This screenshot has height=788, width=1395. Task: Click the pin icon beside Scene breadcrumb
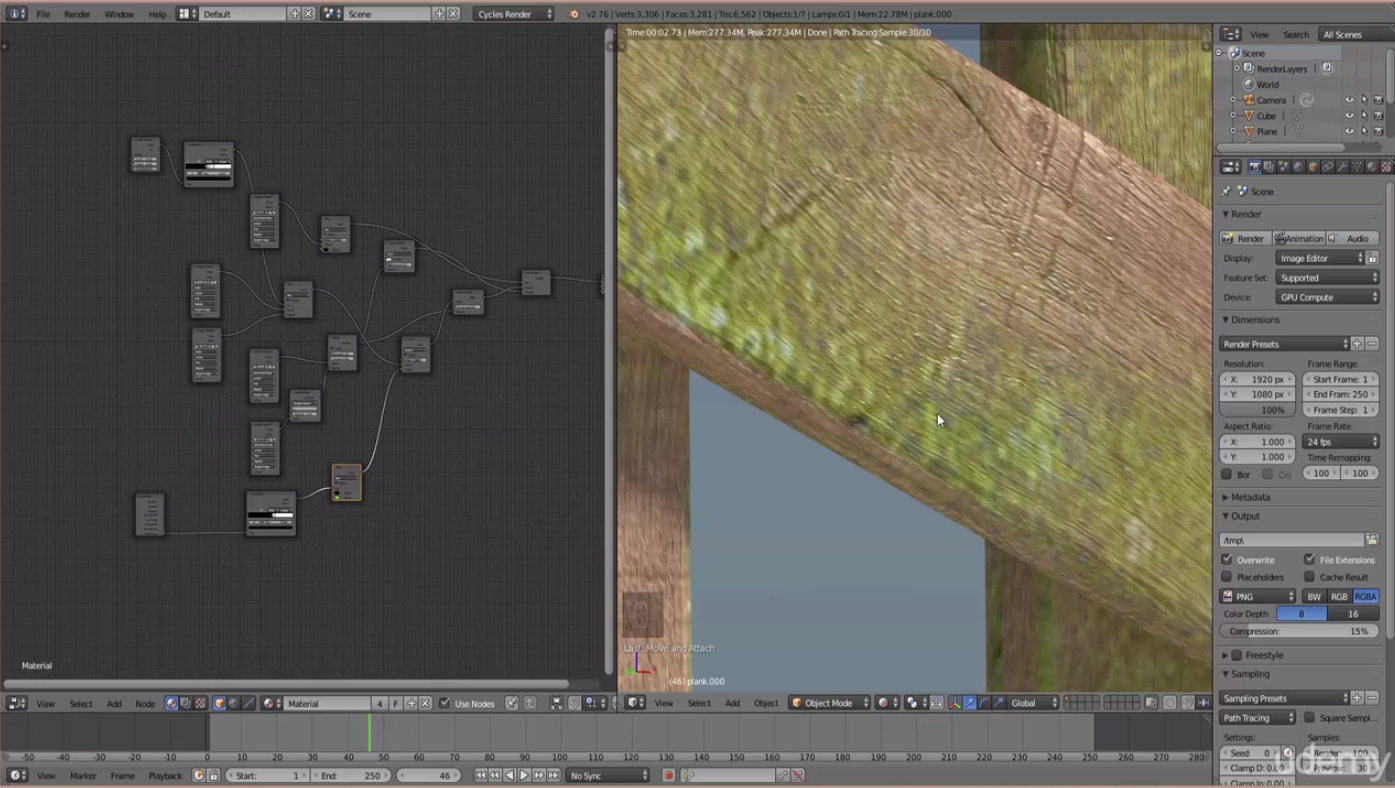(x=1226, y=191)
